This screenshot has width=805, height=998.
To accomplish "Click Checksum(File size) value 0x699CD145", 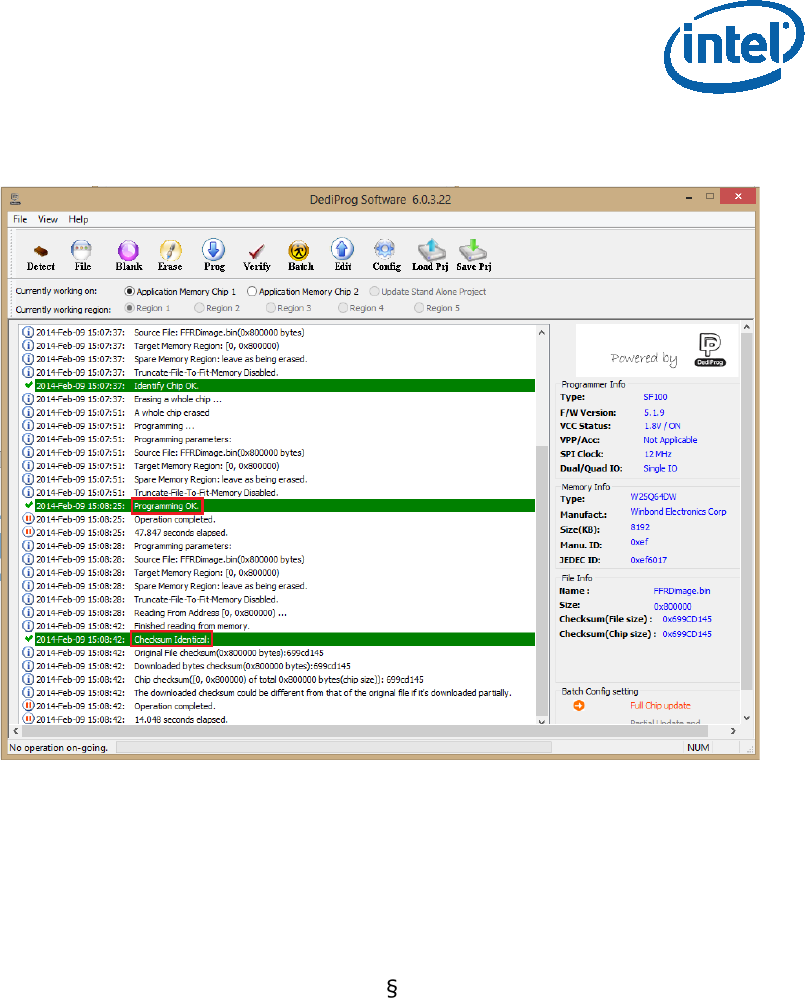I will point(687,619).
